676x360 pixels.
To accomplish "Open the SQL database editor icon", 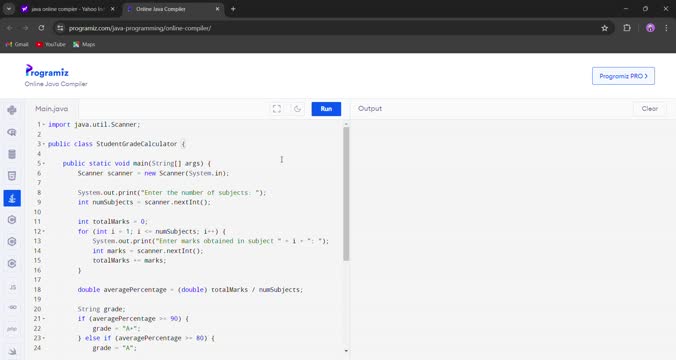I will tap(12, 154).
